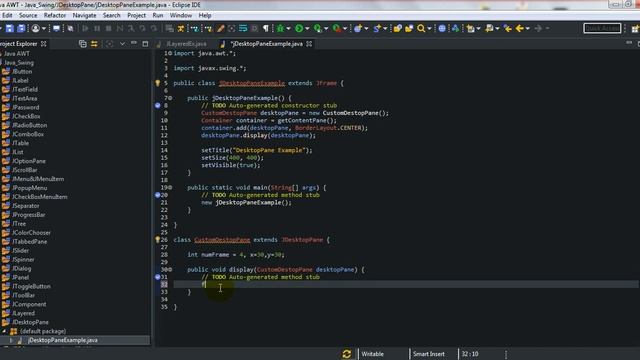Close the Project Explorer view tab
This screenshot has height=360, width=640.
pos(44,44)
